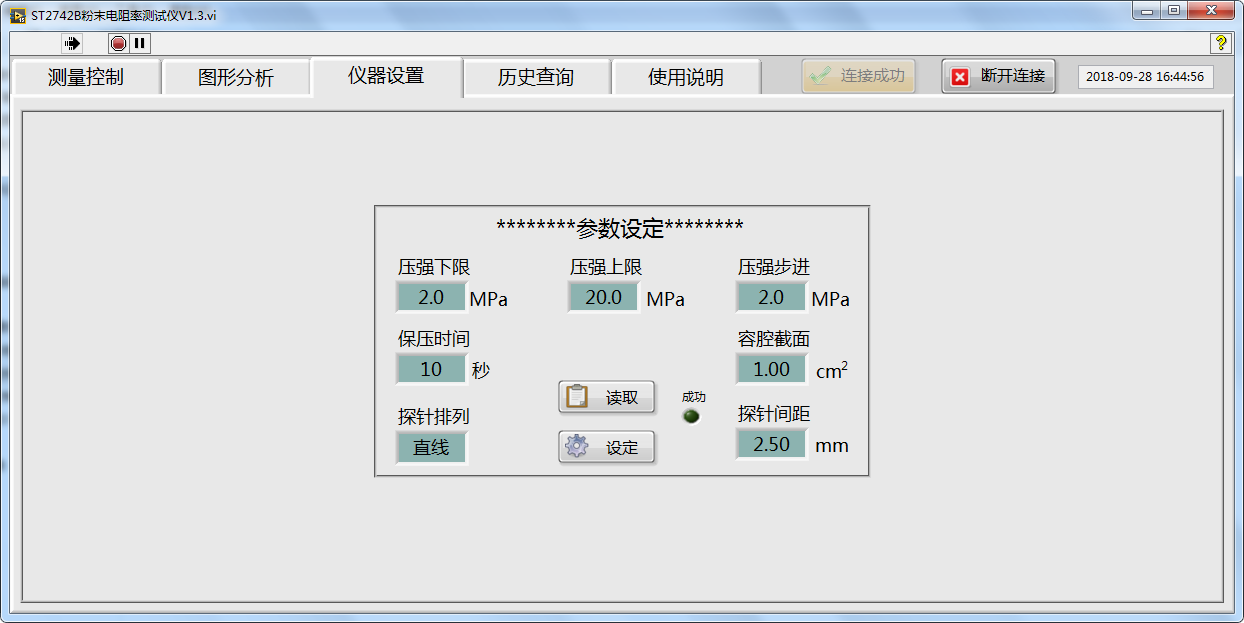Image resolution: width=1244 pixels, height=623 pixels.
Task: Open the 使用说明 tab
Action: (x=686, y=77)
